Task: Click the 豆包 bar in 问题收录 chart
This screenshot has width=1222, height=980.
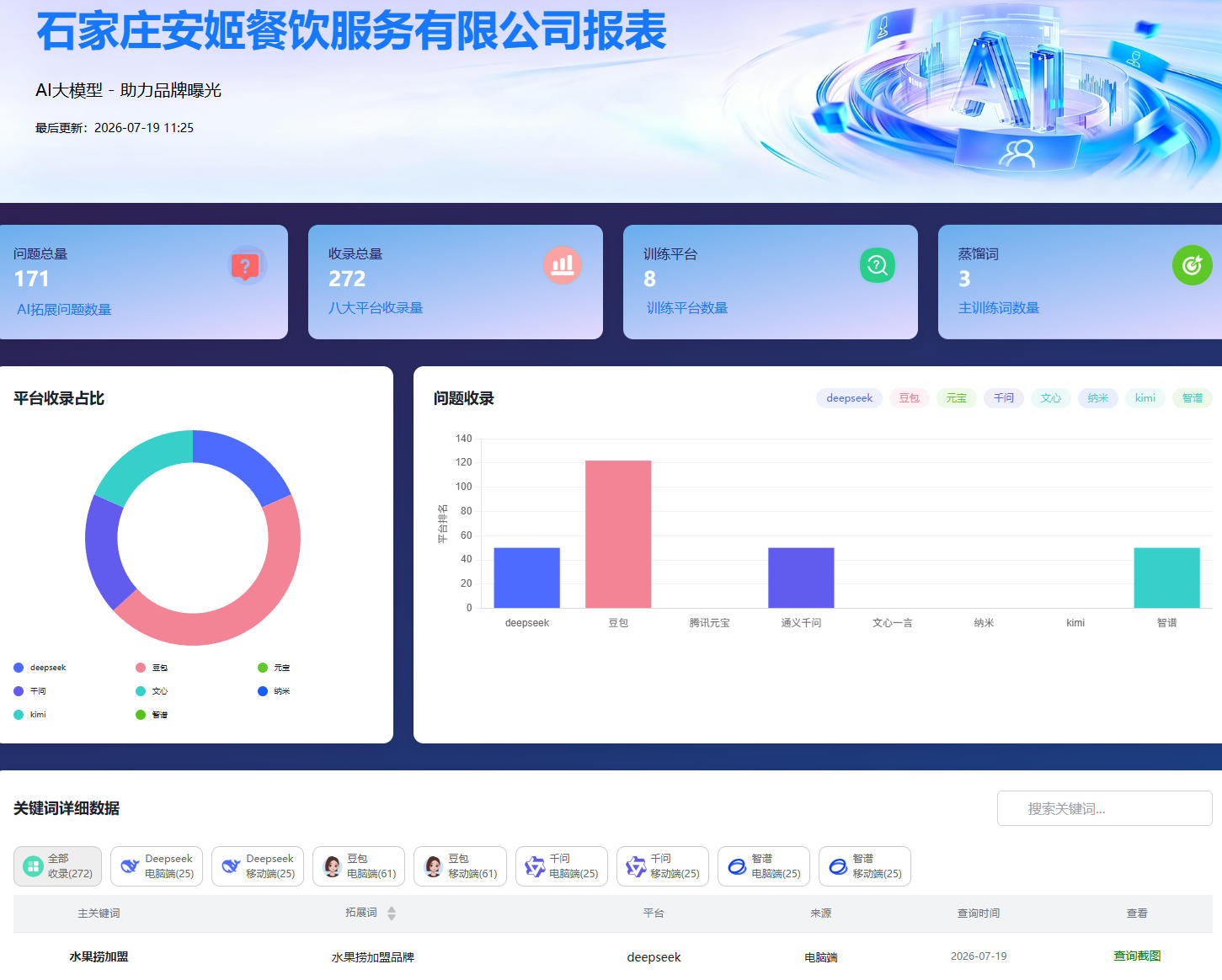Action: tap(618, 534)
